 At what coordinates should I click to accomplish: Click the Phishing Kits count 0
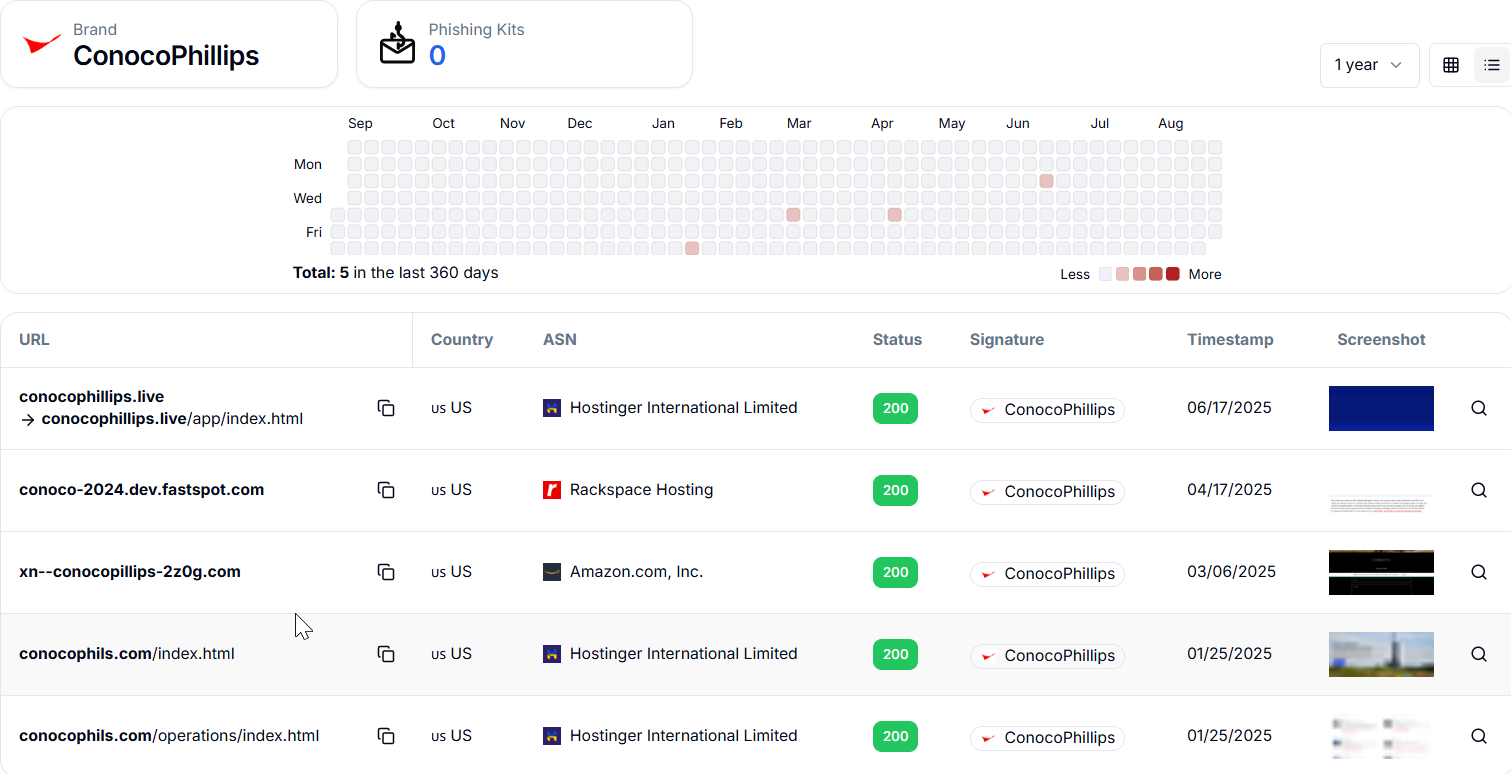click(437, 56)
